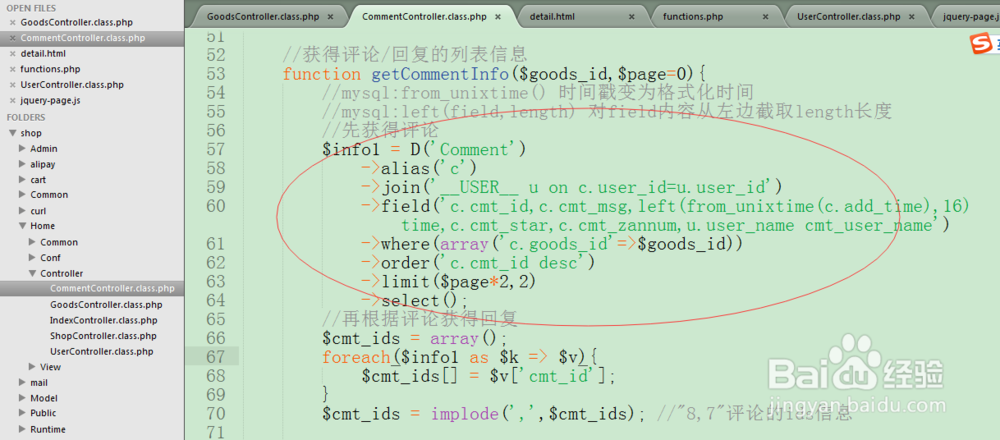Close the functions.php tab

click(x=765, y=17)
